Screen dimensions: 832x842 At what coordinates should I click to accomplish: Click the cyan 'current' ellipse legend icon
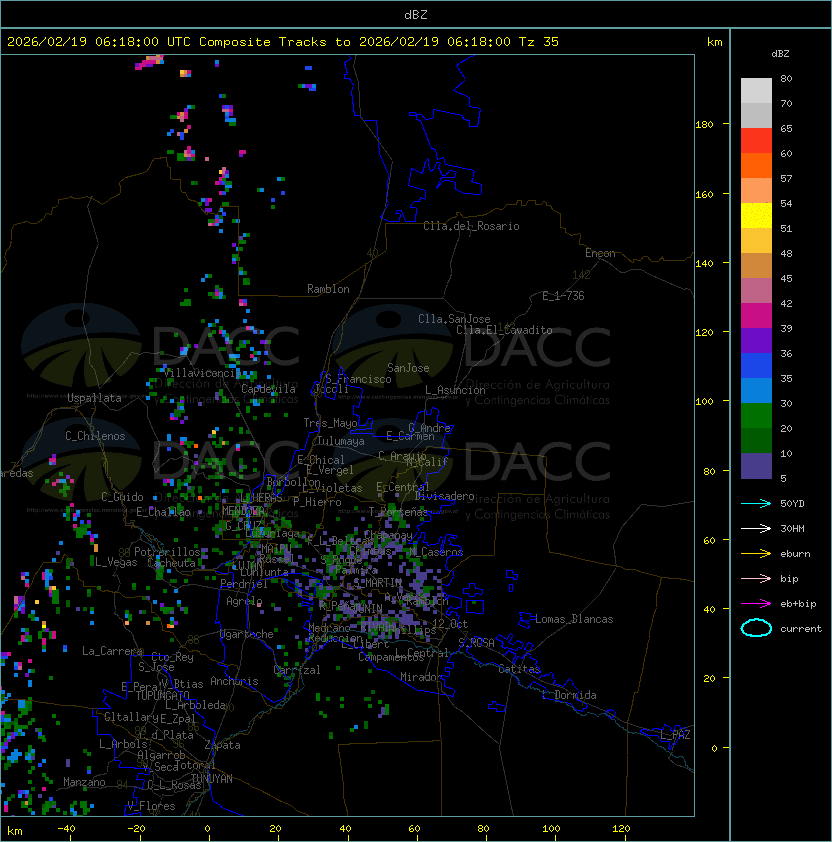pos(756,628)
